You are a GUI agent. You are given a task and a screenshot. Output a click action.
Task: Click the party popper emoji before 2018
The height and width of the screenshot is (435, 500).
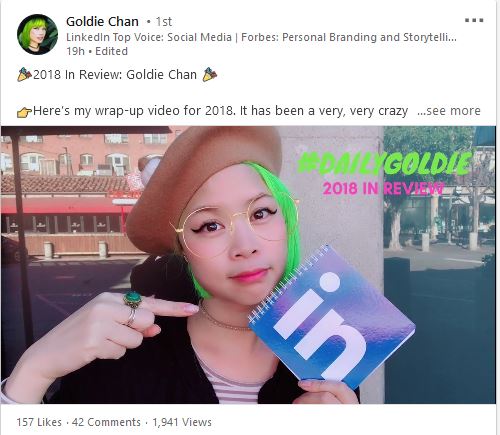point(24,74)
